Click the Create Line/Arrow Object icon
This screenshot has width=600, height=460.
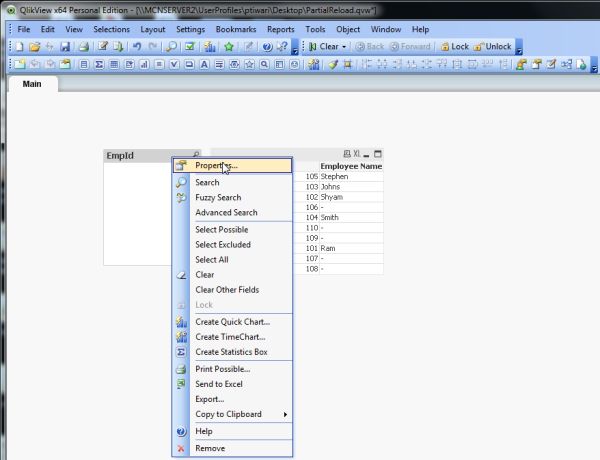(219, 64)
